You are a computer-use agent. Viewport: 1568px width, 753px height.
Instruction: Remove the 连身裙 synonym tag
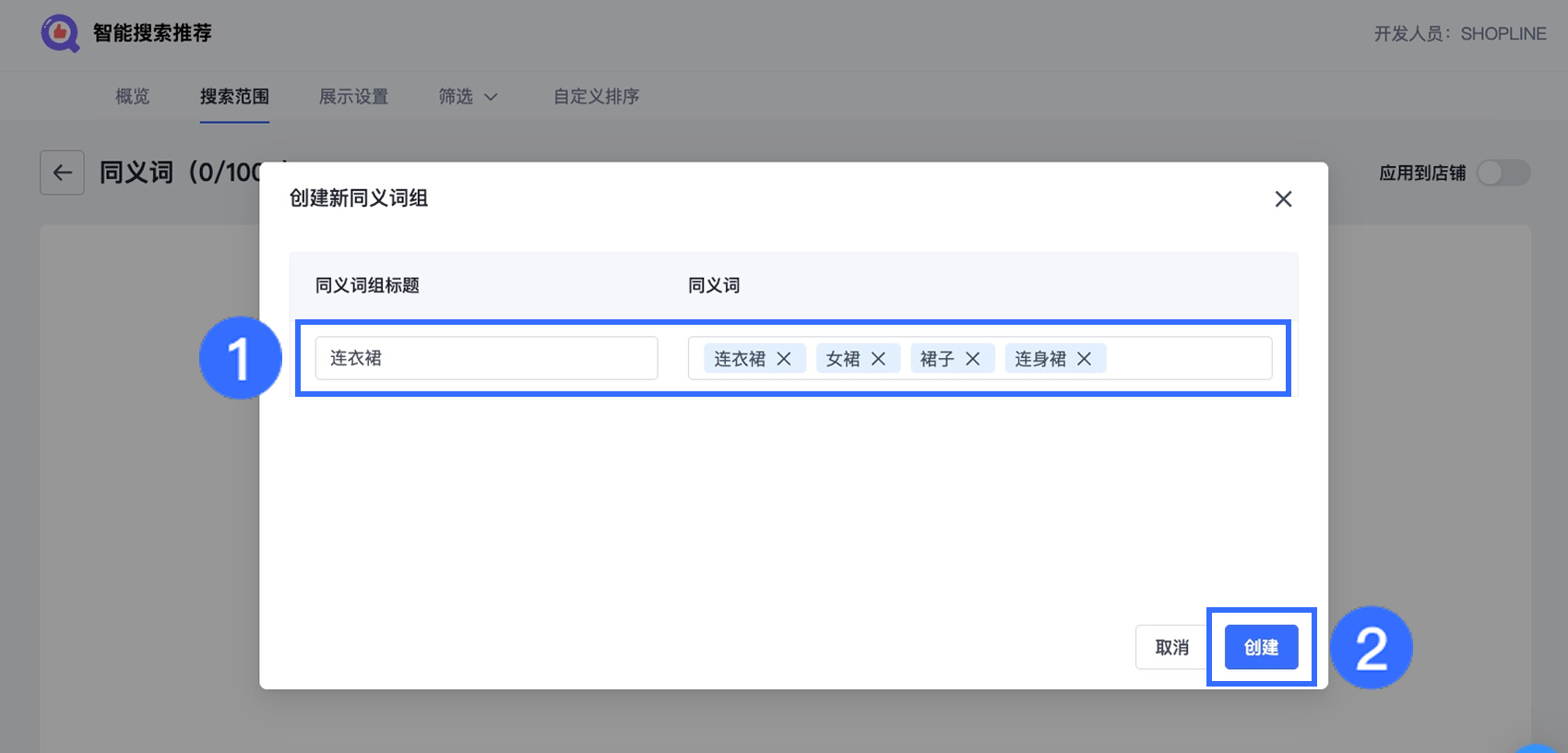pos(1085,359)
